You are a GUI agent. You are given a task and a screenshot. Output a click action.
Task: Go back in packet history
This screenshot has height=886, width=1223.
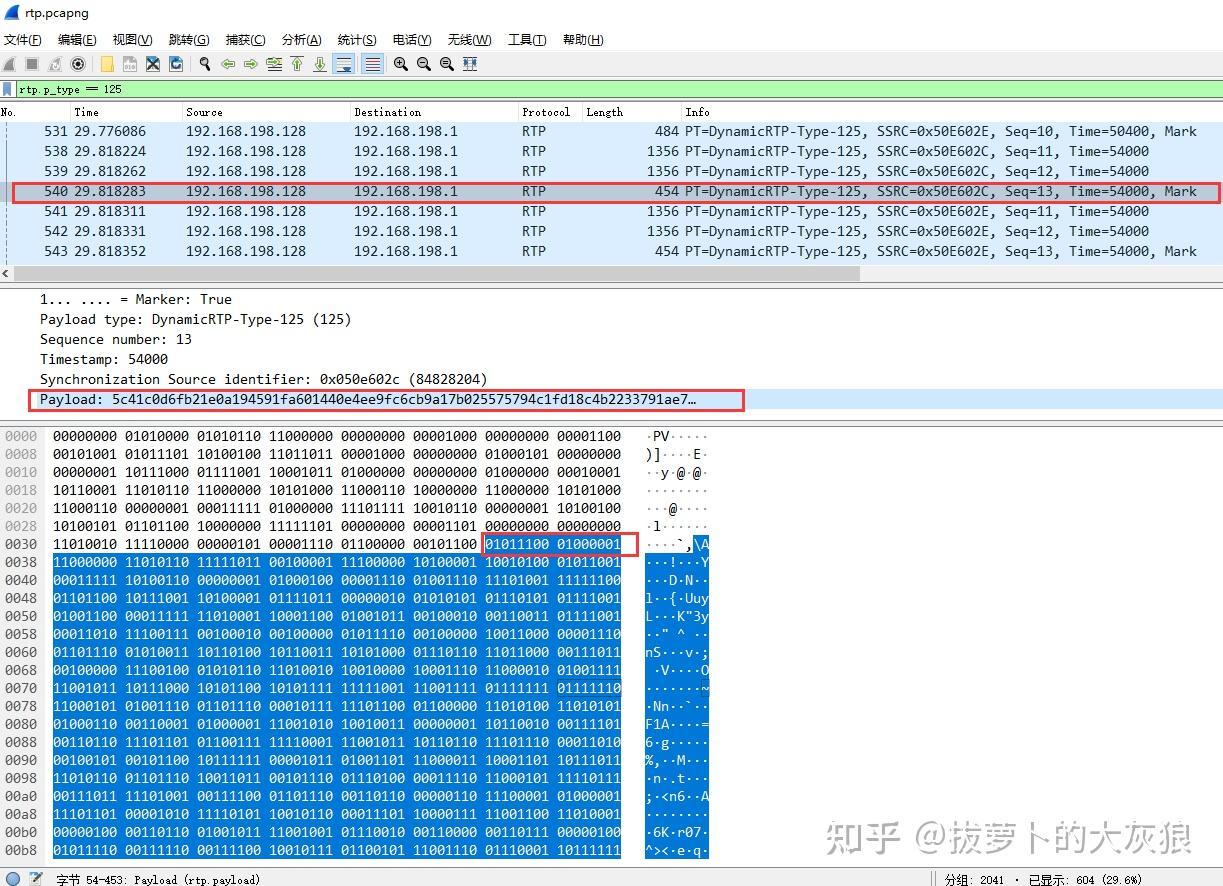pos(228,64)
